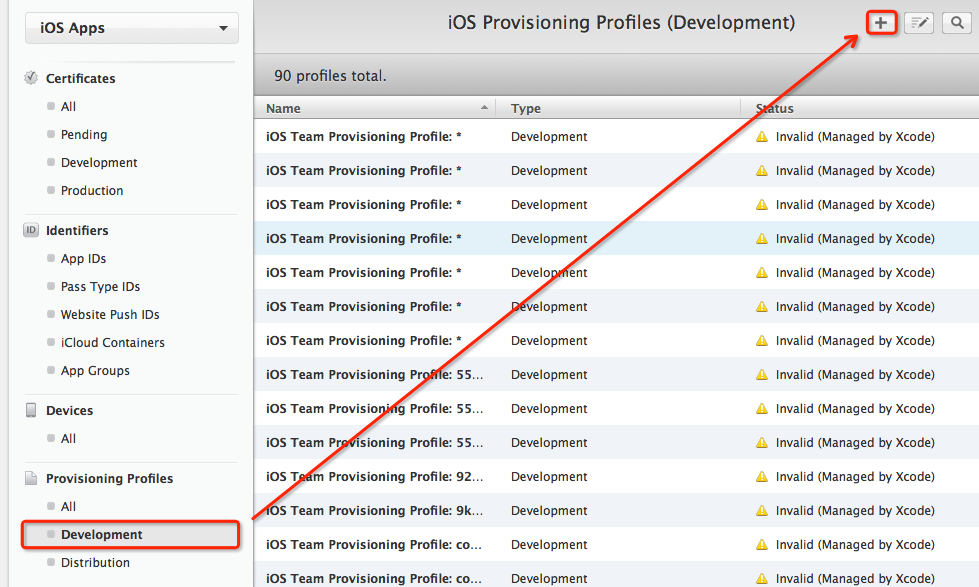Select Pending under Certificates
Screen dimensions: 979x587
84,135
